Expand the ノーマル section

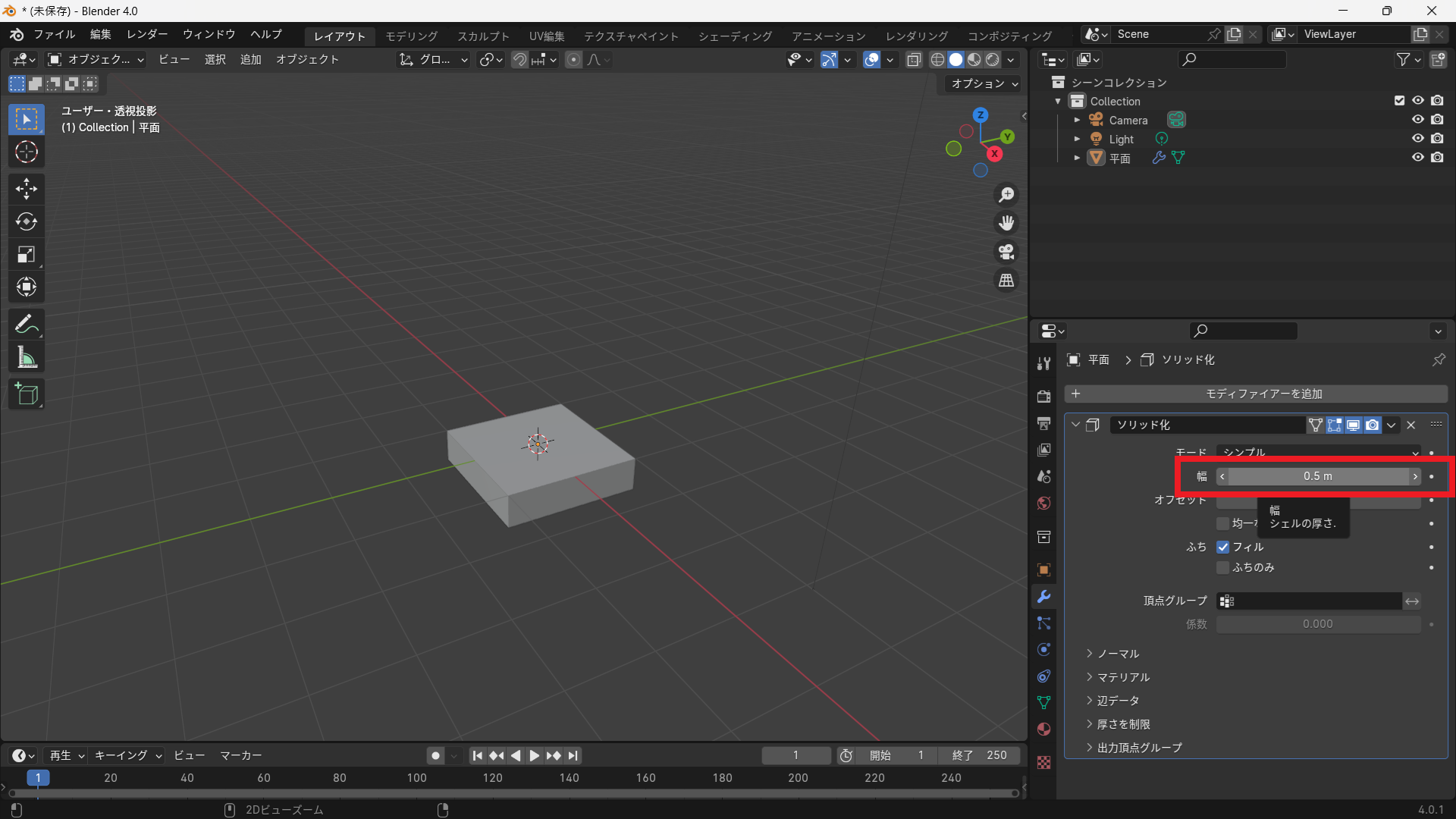1117,654
